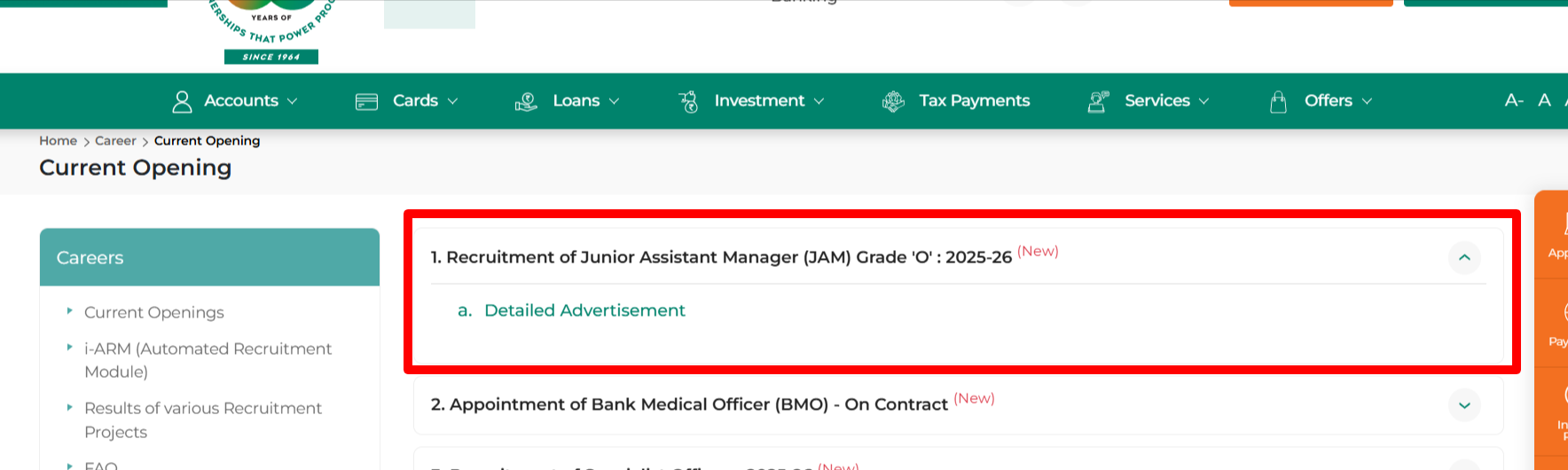Select Current Openings in Careers sidebar
Screen dimensions: 1568x470
tap(154, 312)
